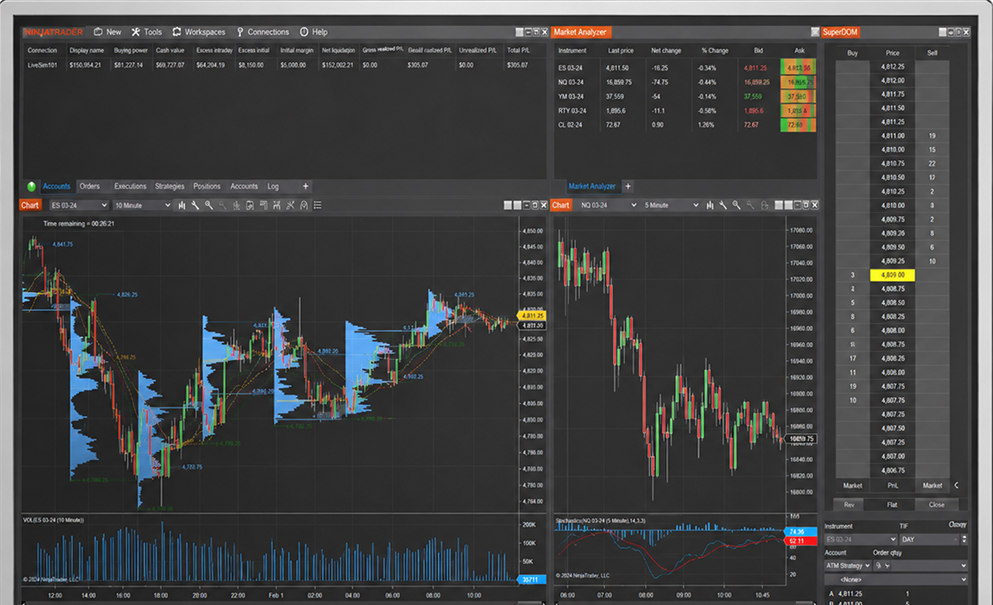
Task: Switch to the Positions tab
Action: [x=206, y=186]
